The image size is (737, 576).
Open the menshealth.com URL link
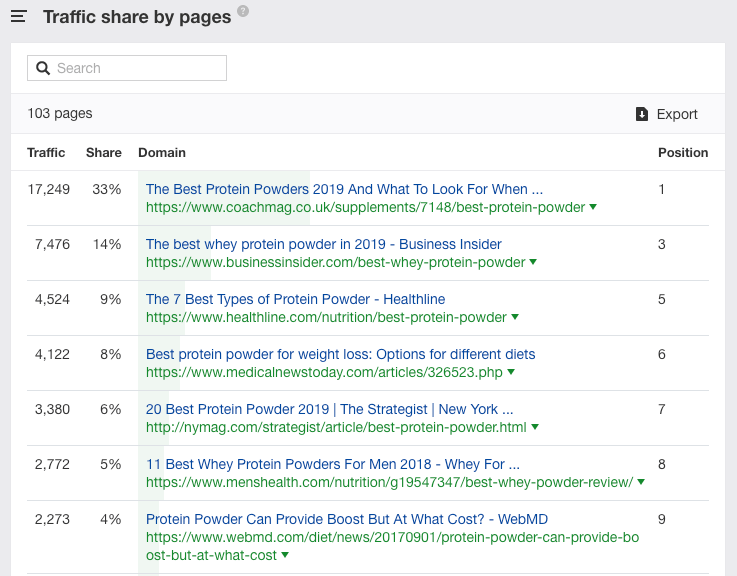click(x=389, y=482)
